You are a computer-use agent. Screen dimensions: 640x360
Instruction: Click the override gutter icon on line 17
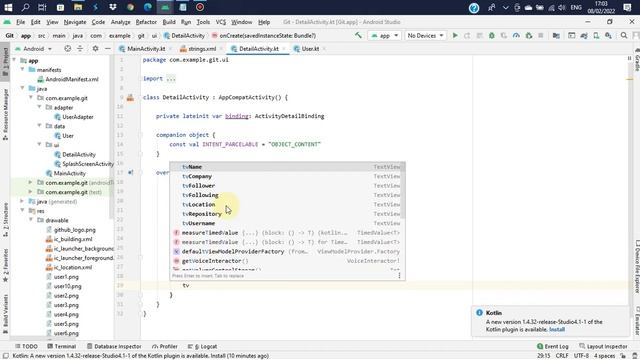[130, 173]
